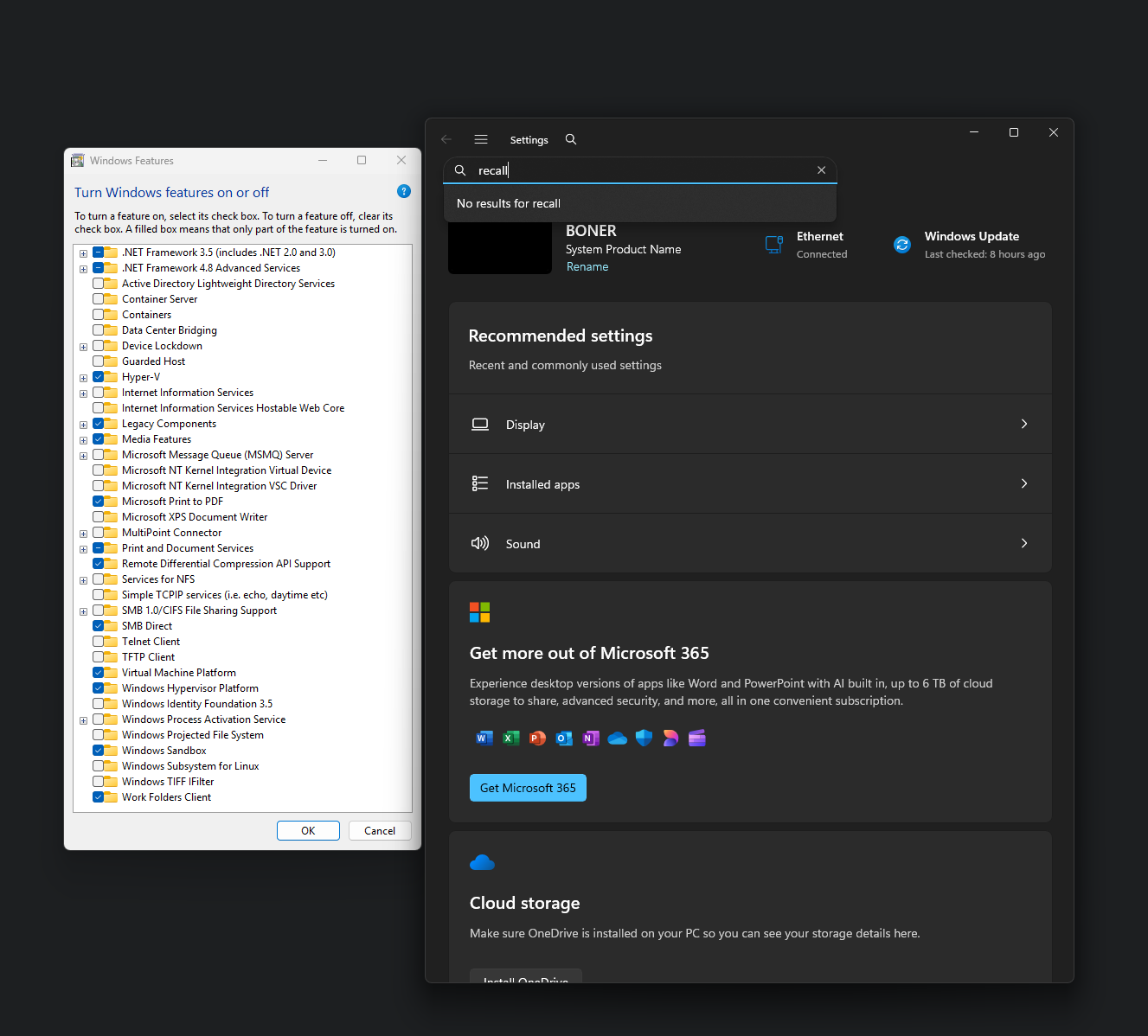The height and width of the screenshot is (1036, 1148).
Task: Open the Settings navigation hamburger menu
Action: coord(481,139)
